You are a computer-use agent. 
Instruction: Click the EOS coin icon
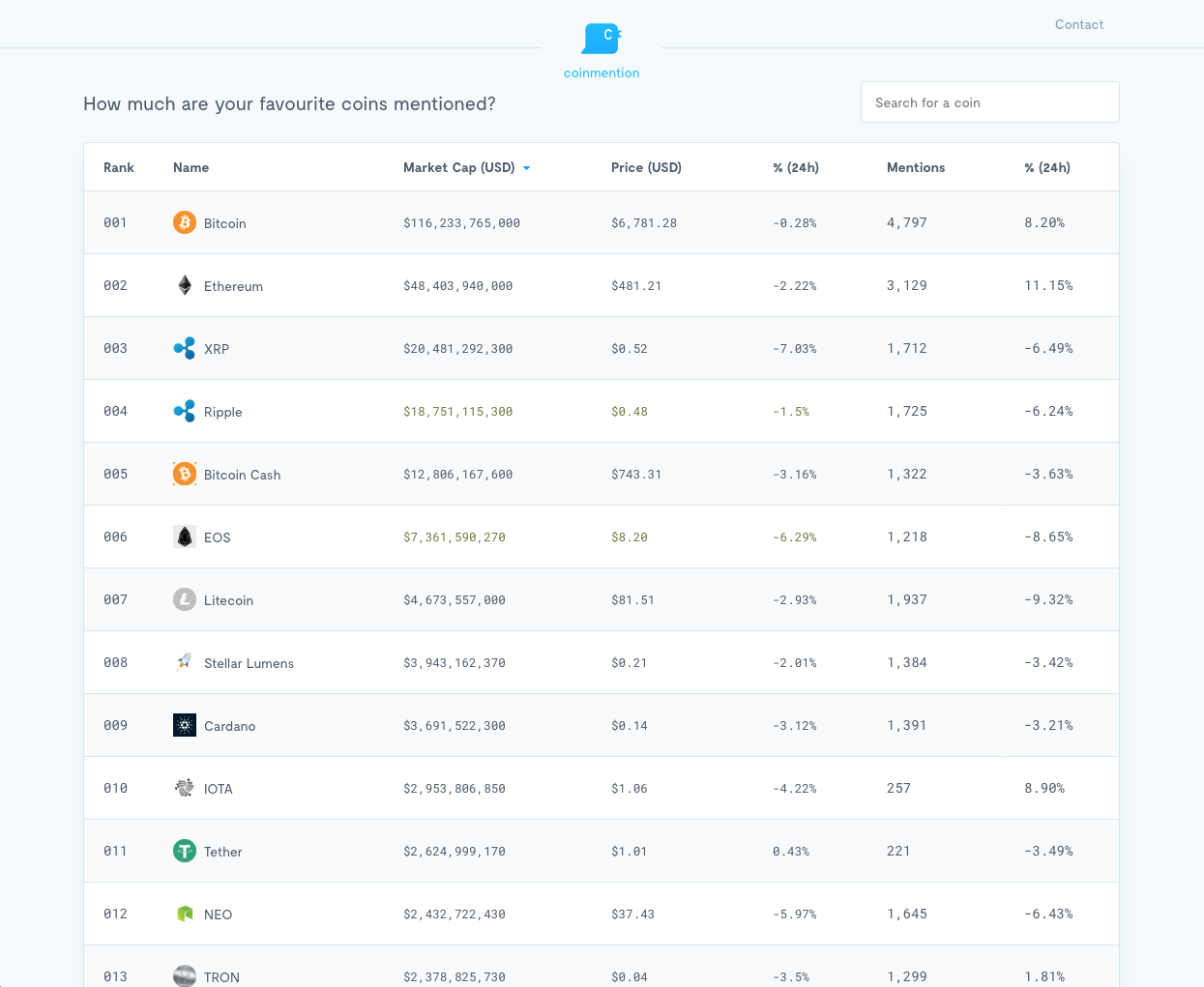(x=185, y=536)
